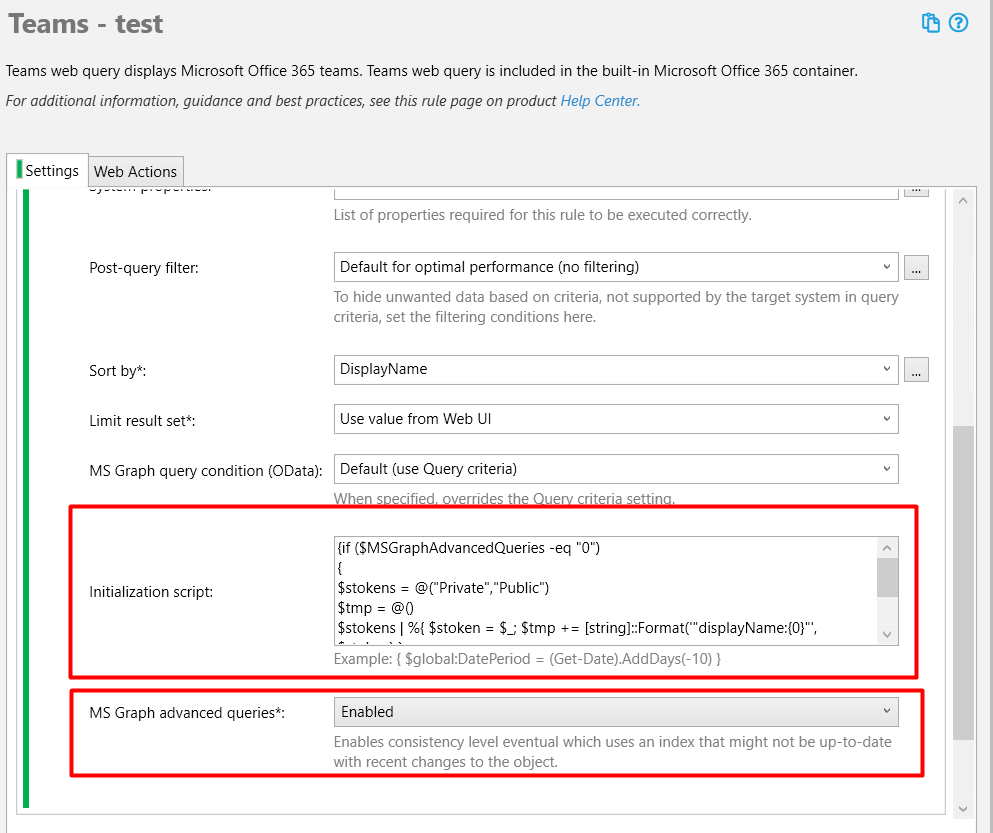Click the settings panel scroll down arrow

(x=963, y=809)
